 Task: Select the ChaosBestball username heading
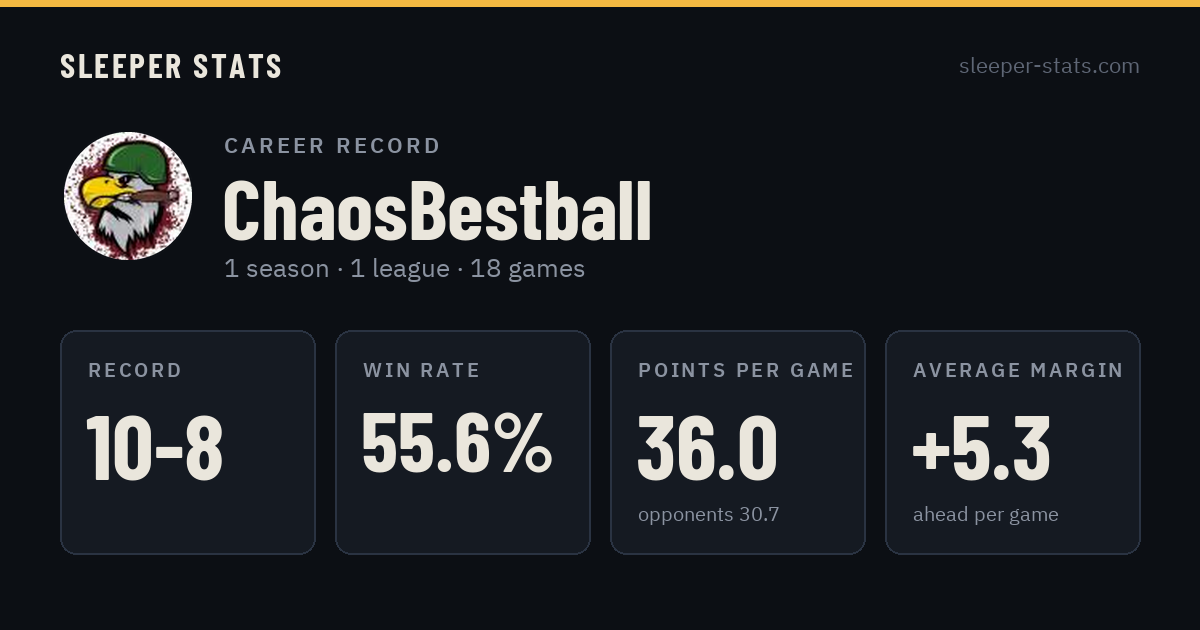coord(437,211)
